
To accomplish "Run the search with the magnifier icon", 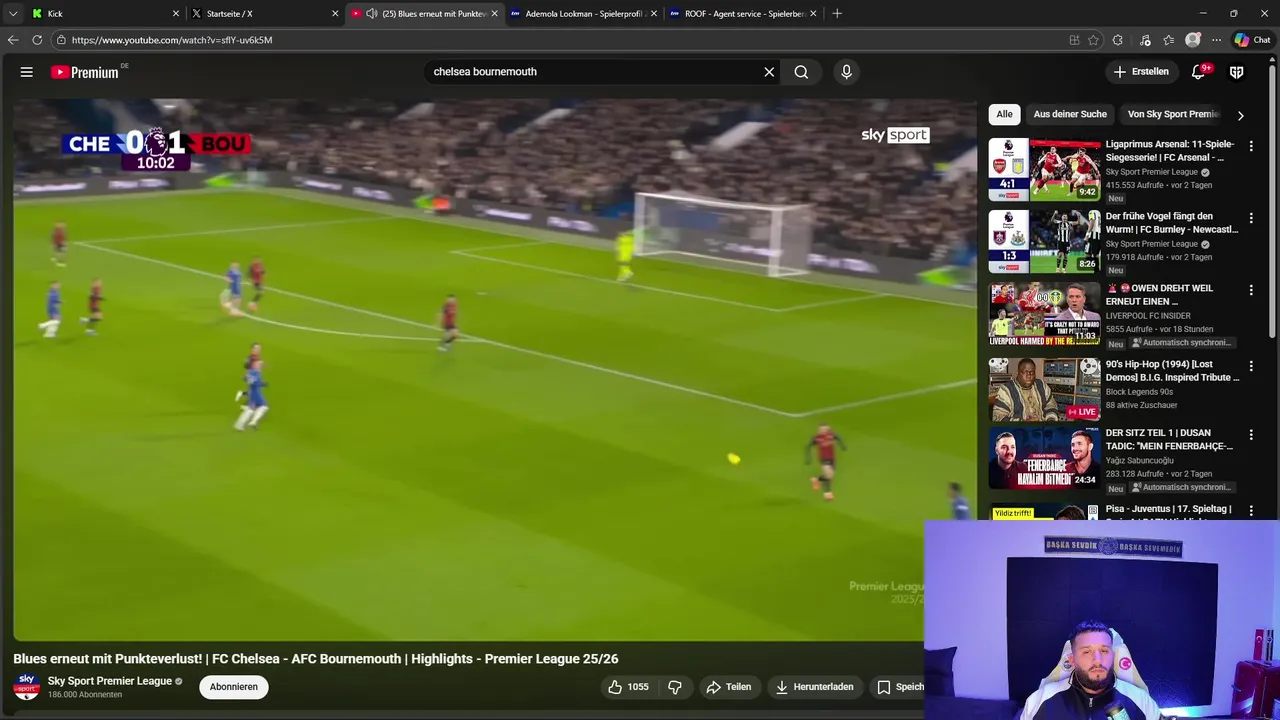I will (801, 72).
